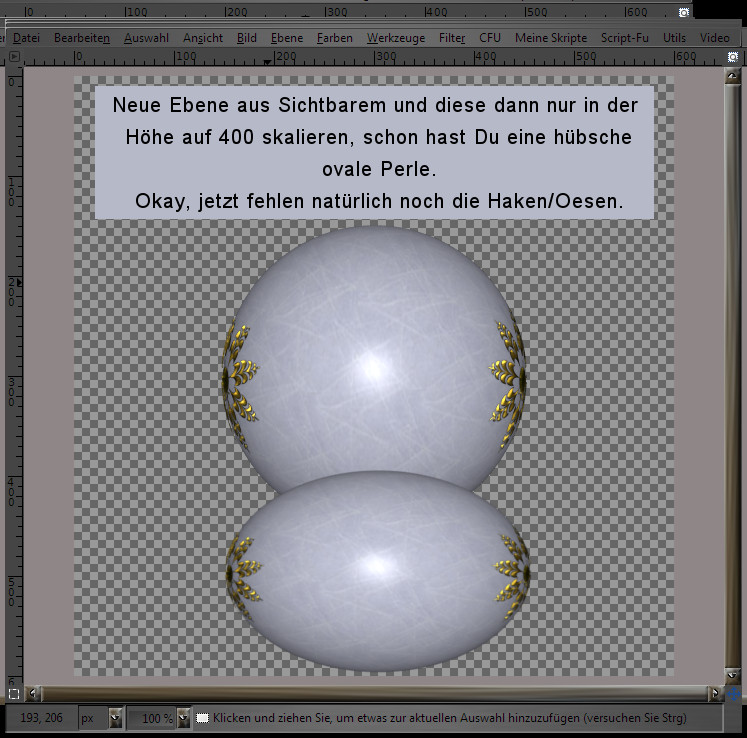Click the zoom percentage input field
The width and height of the screenshot is (747, 738).
coord(152,718)
